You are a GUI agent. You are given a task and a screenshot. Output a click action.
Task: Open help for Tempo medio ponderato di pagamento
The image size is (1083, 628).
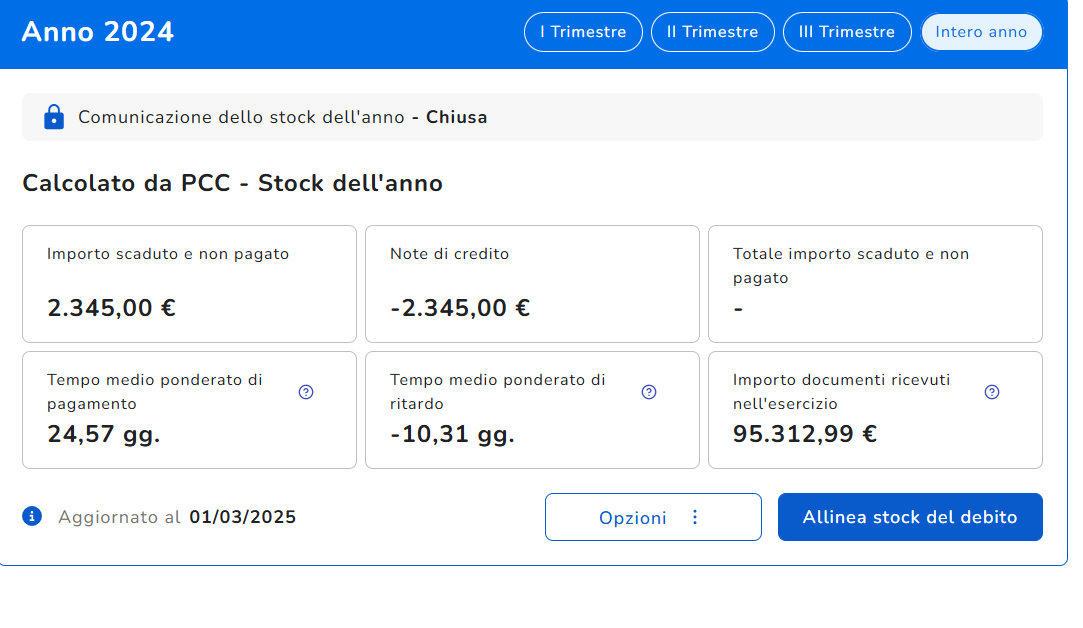[306, 392]
